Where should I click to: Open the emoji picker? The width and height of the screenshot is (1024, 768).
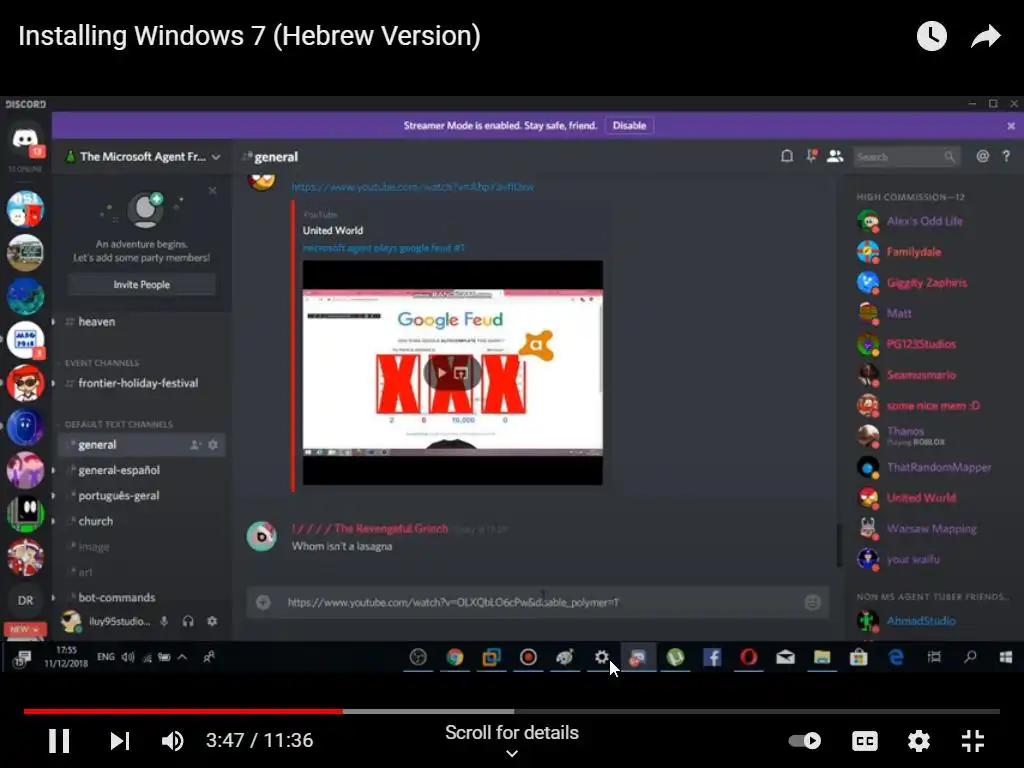point(812,602)
